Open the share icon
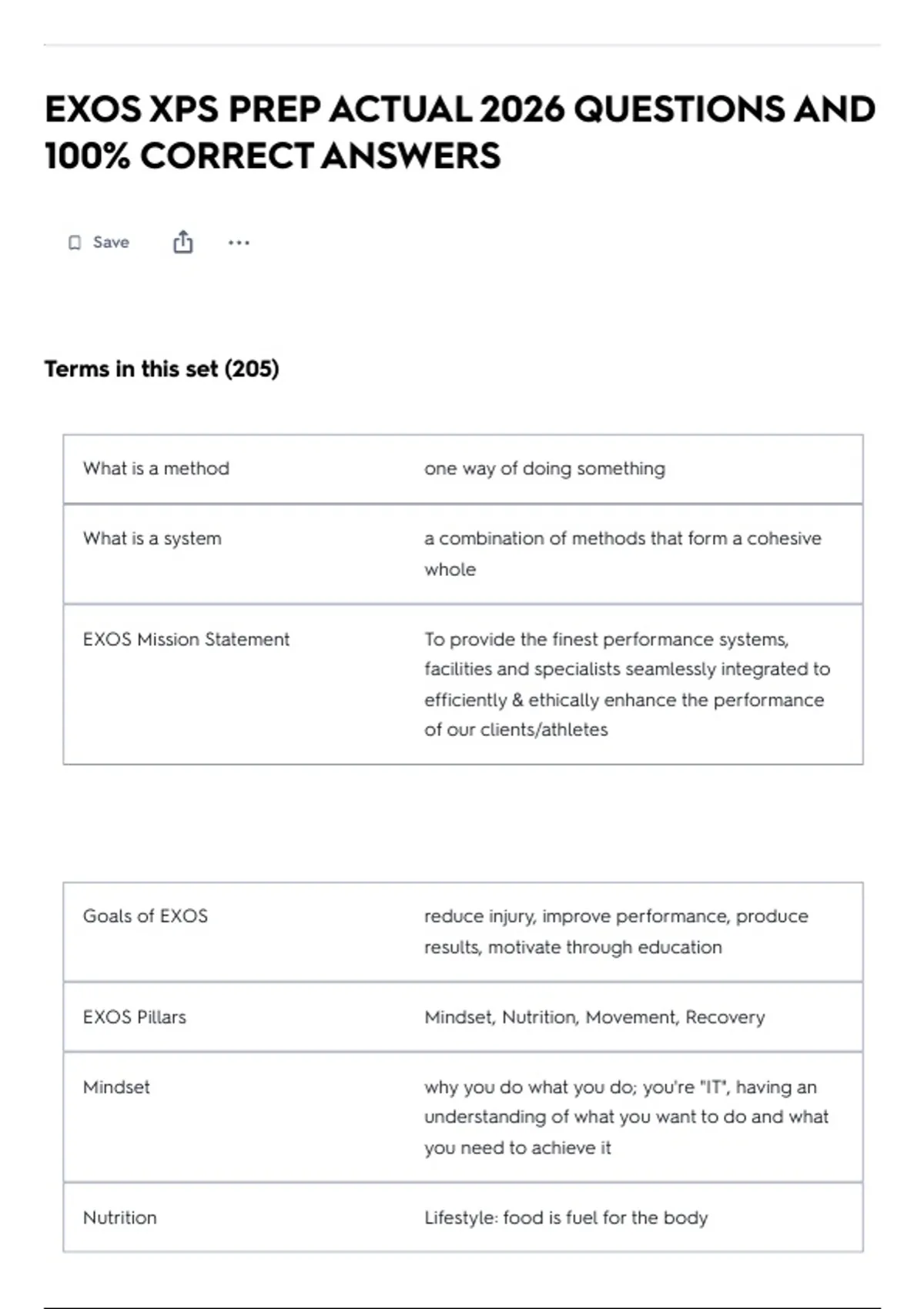Screen dimensions: 924x1309 [x=182, y=242]
